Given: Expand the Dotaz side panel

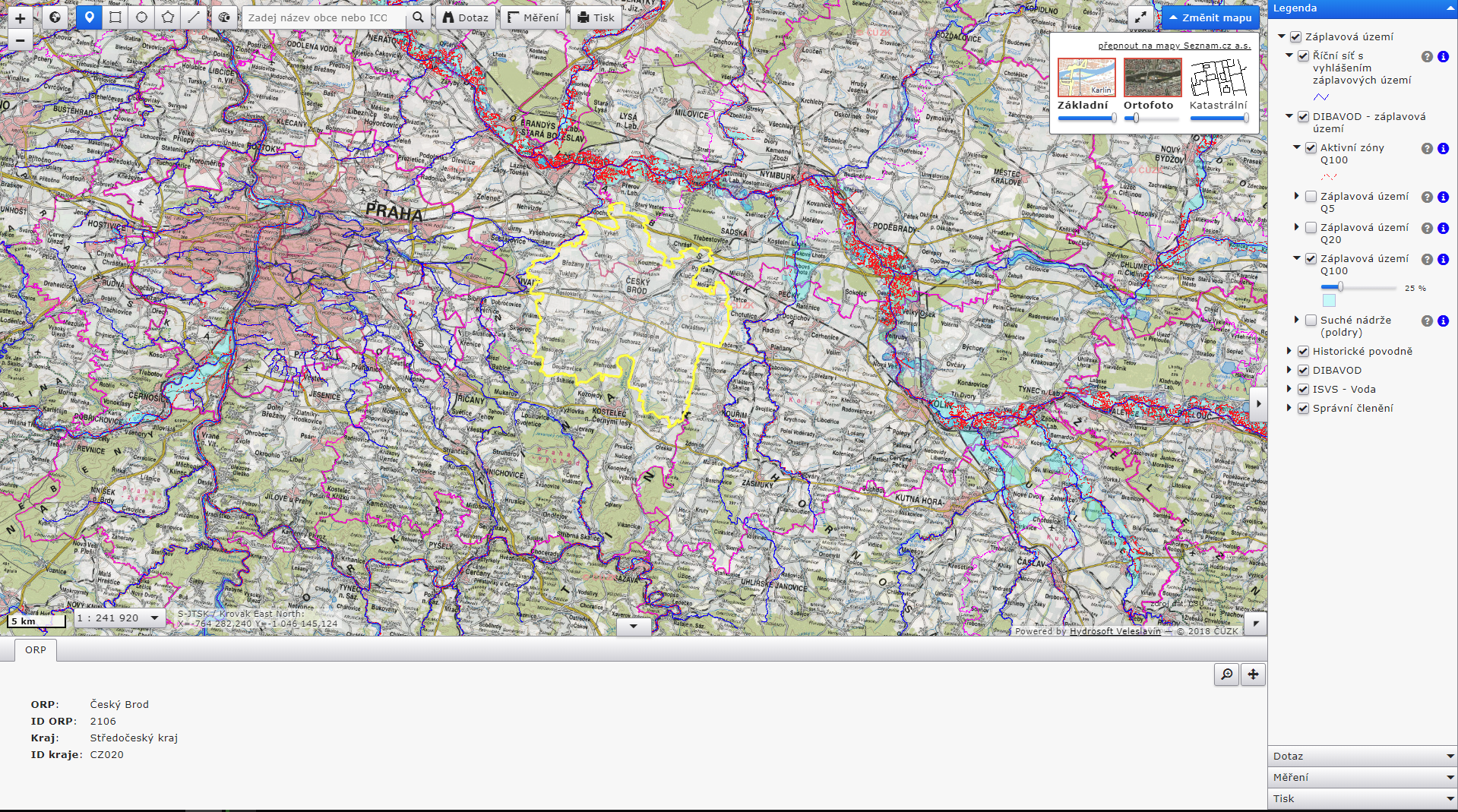Looking at the screenshot, I should coord(1363,757).
